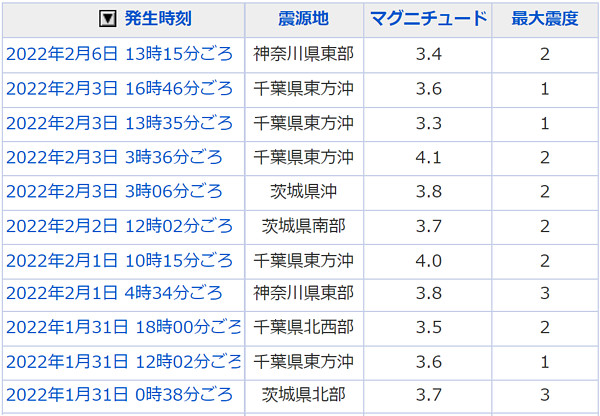Select magnitude 3.7 in the 茨城県南部 row
Screen dimensions: 600x416
coord(429,227)
